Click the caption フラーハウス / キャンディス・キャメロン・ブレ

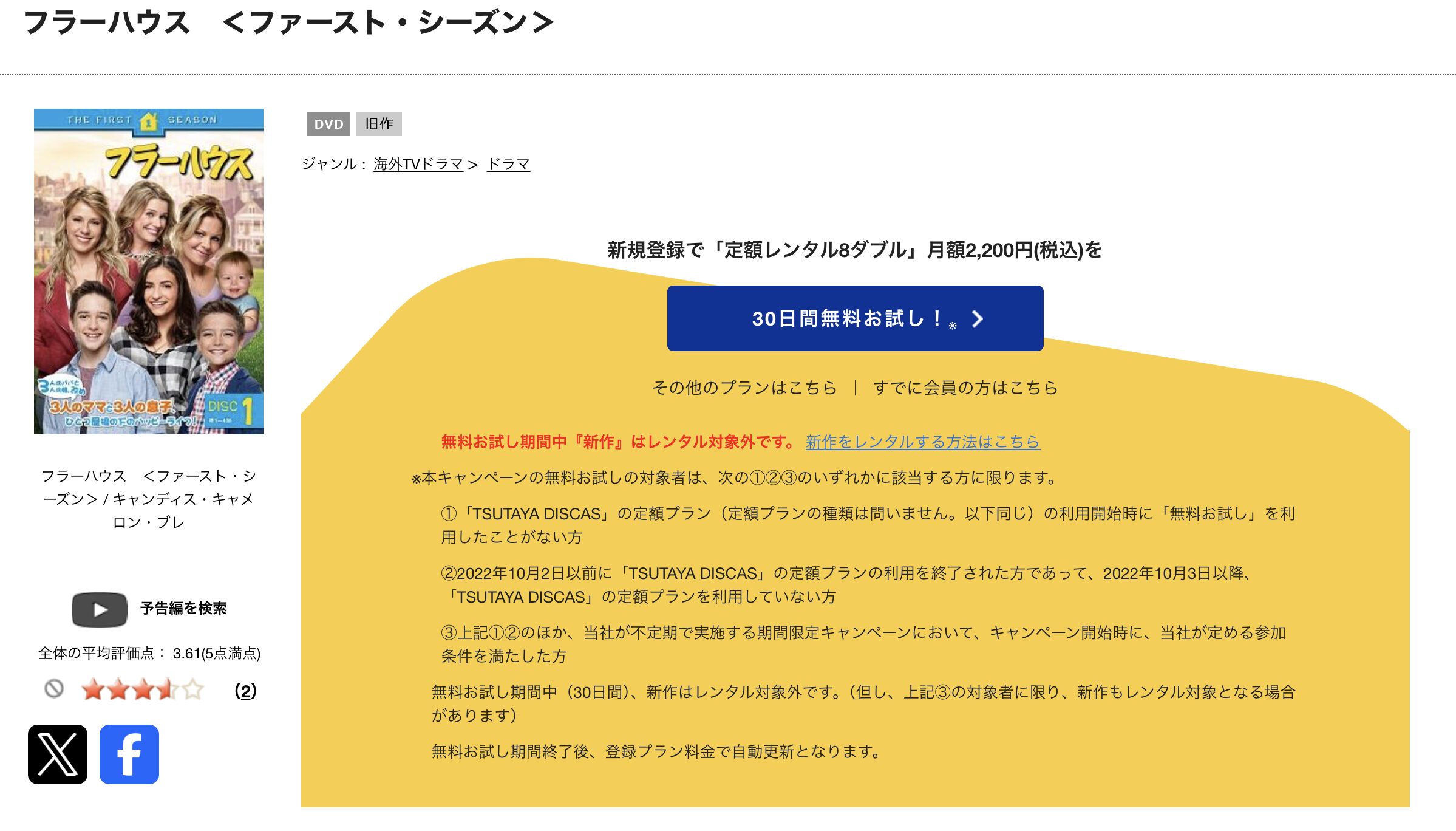(x=149, y=499)
